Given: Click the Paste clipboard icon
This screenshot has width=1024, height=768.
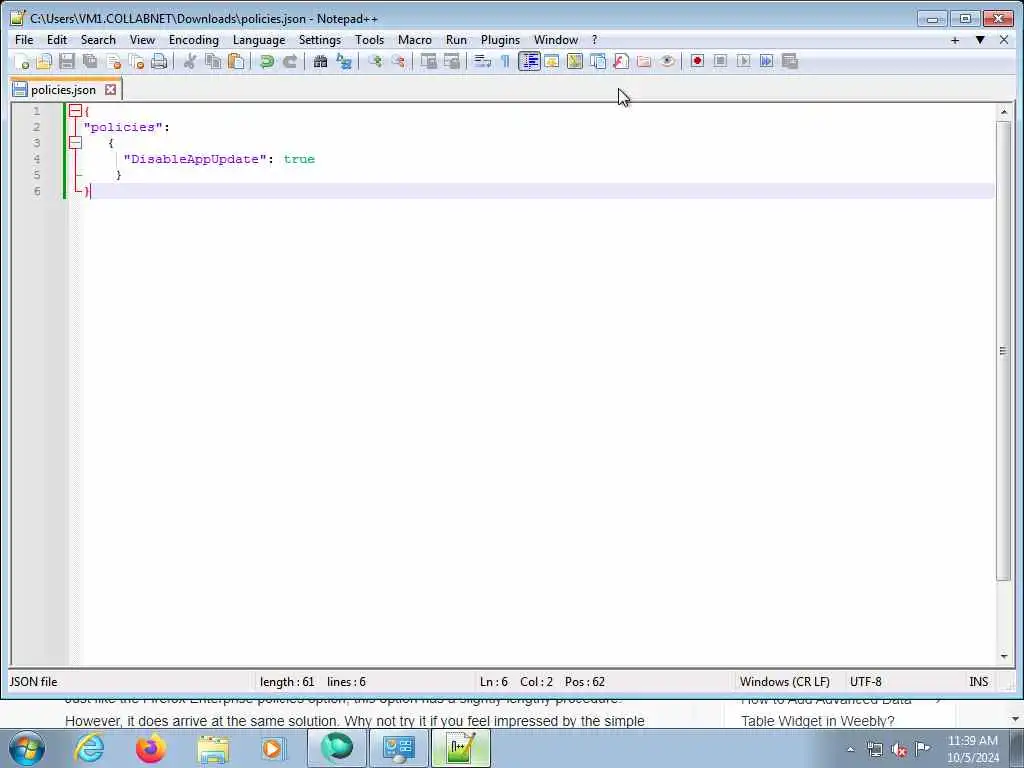Looking at the screenshot, I should pyautogui.click(x=236, y=61).
